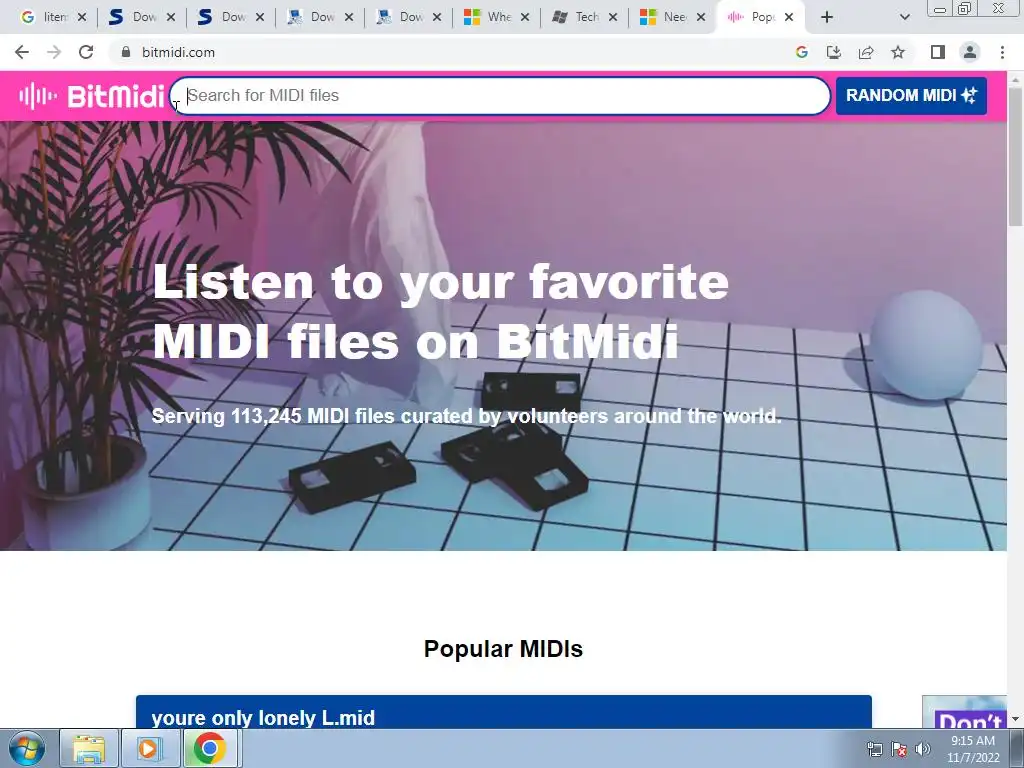The image size is (1024, 768).
Task: Click the page's vertical scrollbar thumb
Action: coord(1015,157)
